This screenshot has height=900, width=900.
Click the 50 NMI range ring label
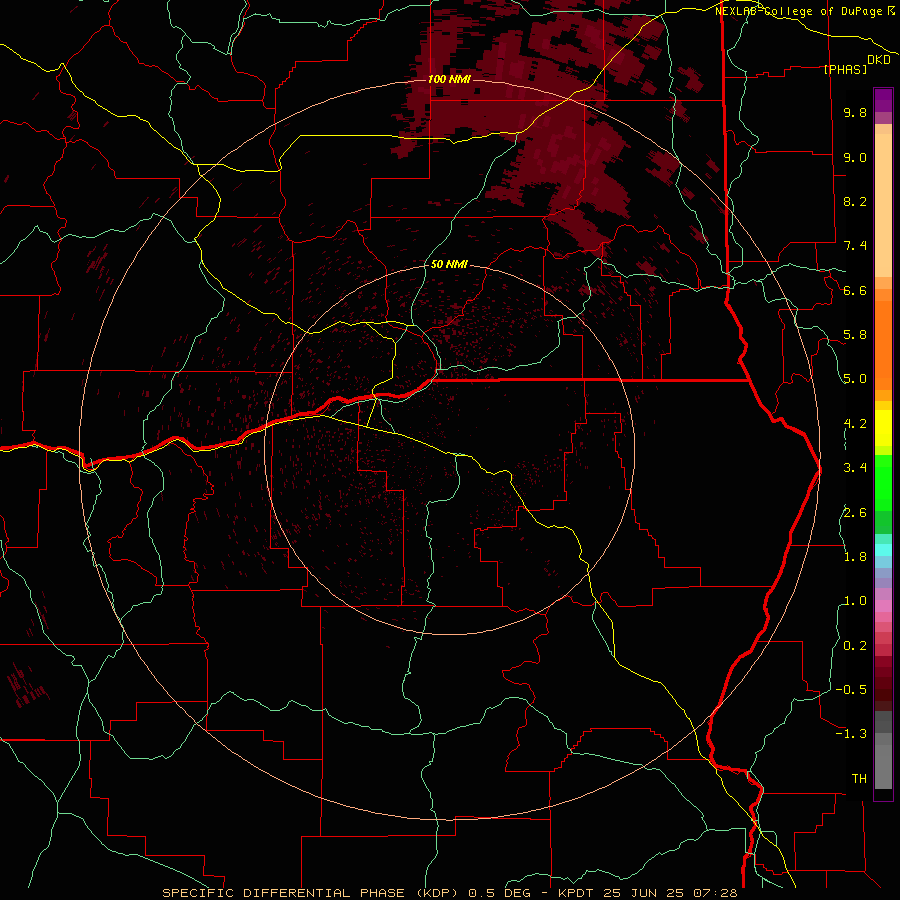[x=449, y=264]
